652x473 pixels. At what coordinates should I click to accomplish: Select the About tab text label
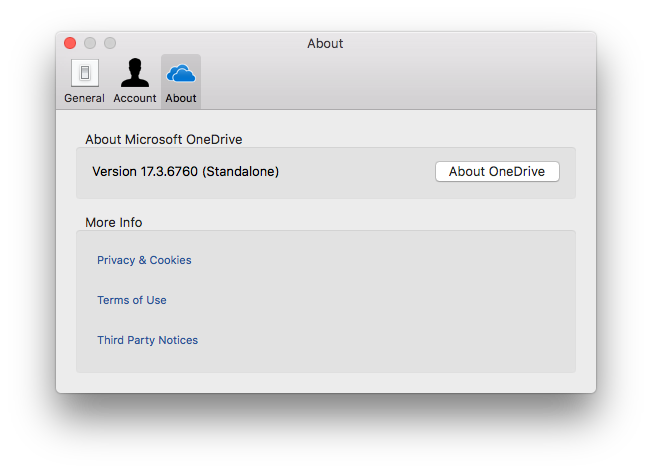[181, 98]
